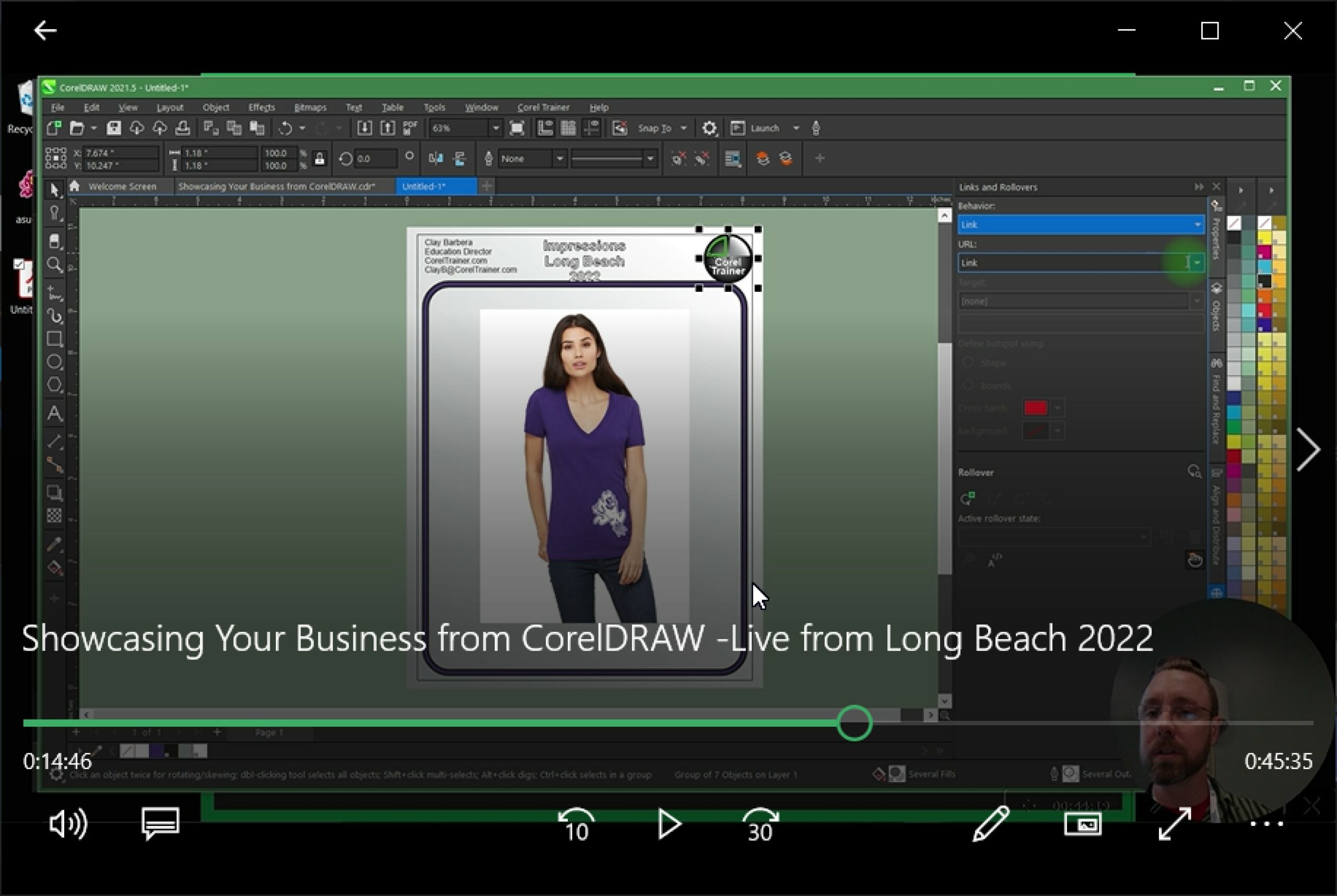Select the Eyedropper tool in toolbox
Screen dimensions: 1337x896
[54, 544]
